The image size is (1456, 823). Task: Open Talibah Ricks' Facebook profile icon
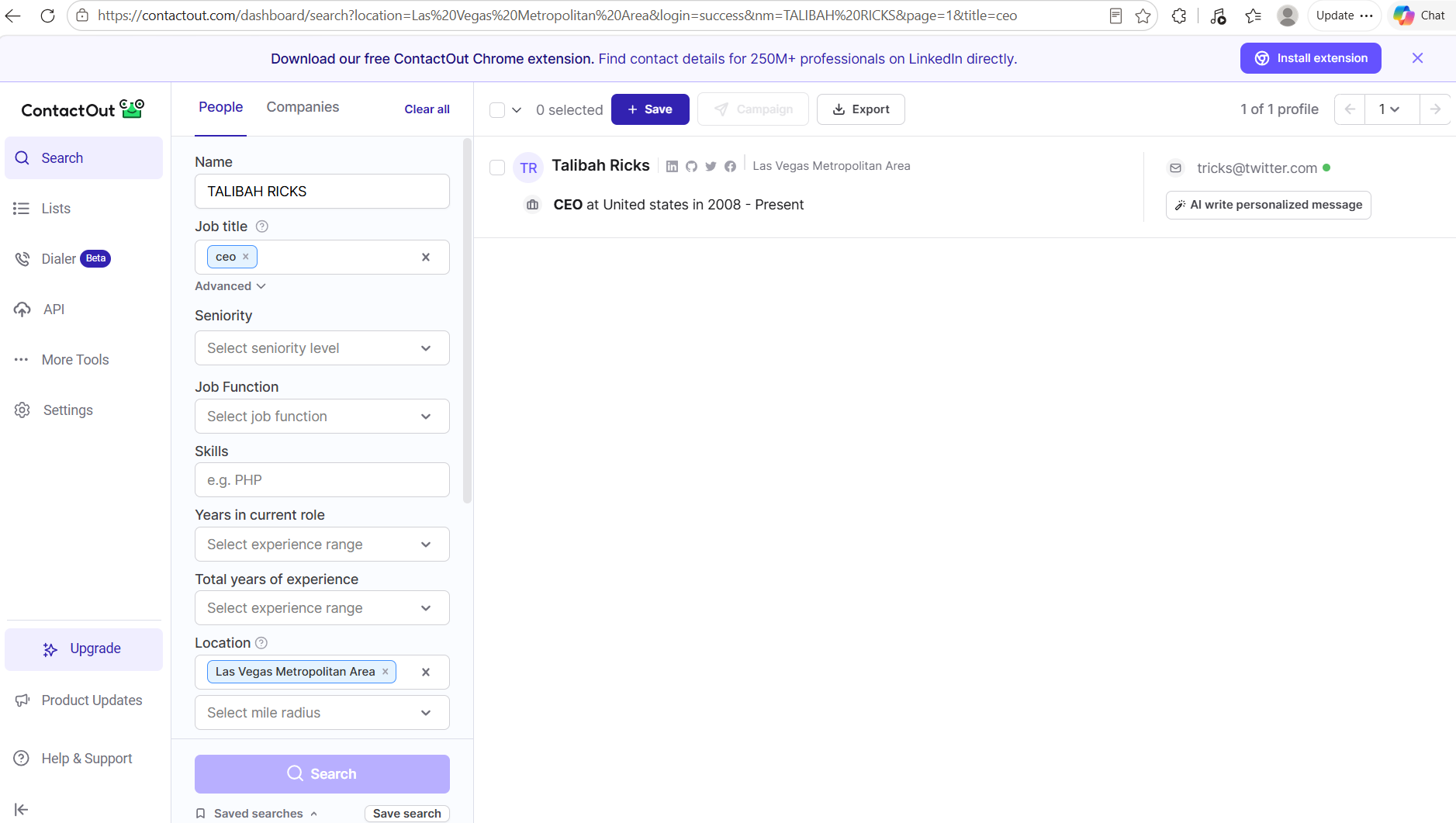point(730,166)
